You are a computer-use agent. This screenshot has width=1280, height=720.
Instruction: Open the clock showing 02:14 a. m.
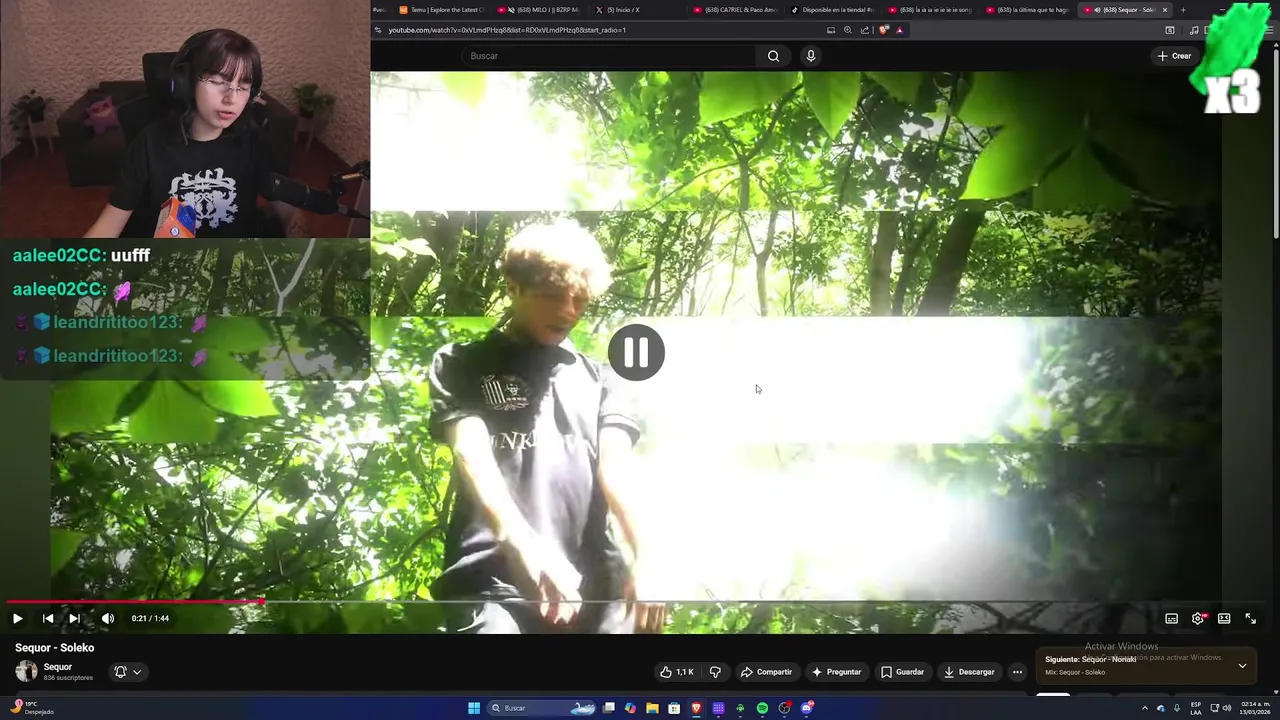click(x=1254, y=708)
